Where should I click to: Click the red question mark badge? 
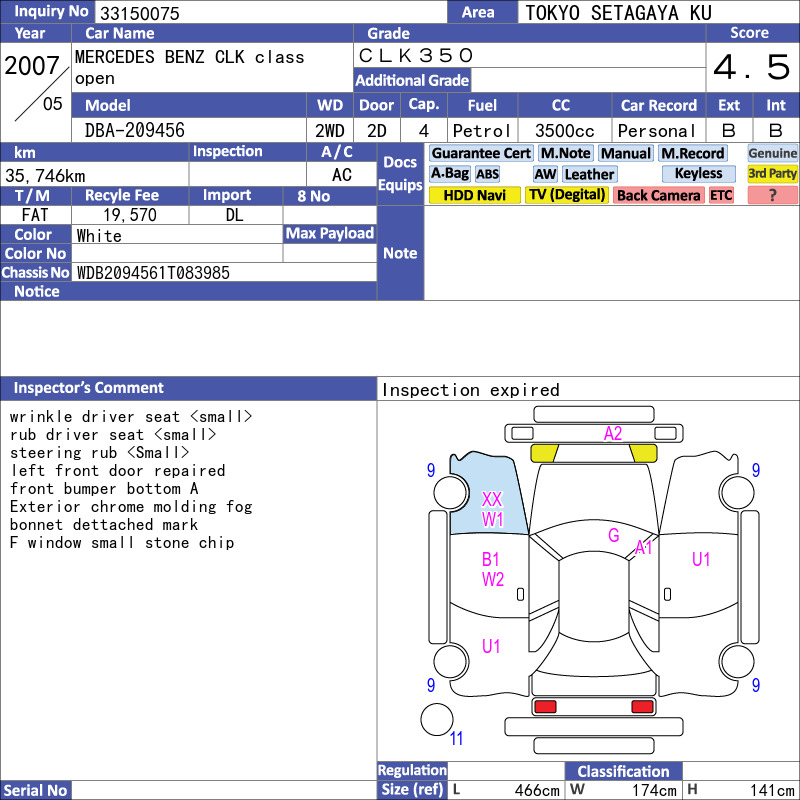[772, 195]
